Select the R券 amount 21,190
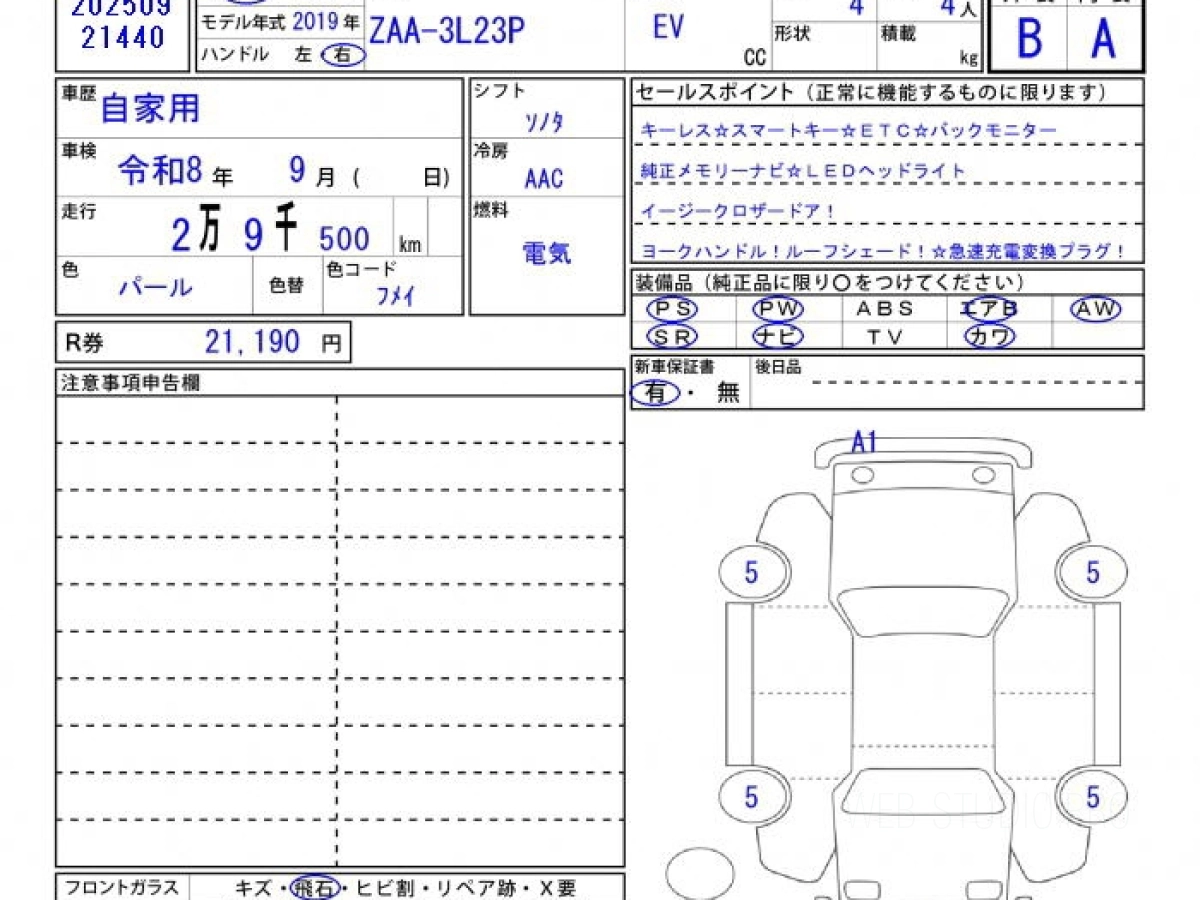This screenshot has height=900, width=1200. (x=253, y=342)
